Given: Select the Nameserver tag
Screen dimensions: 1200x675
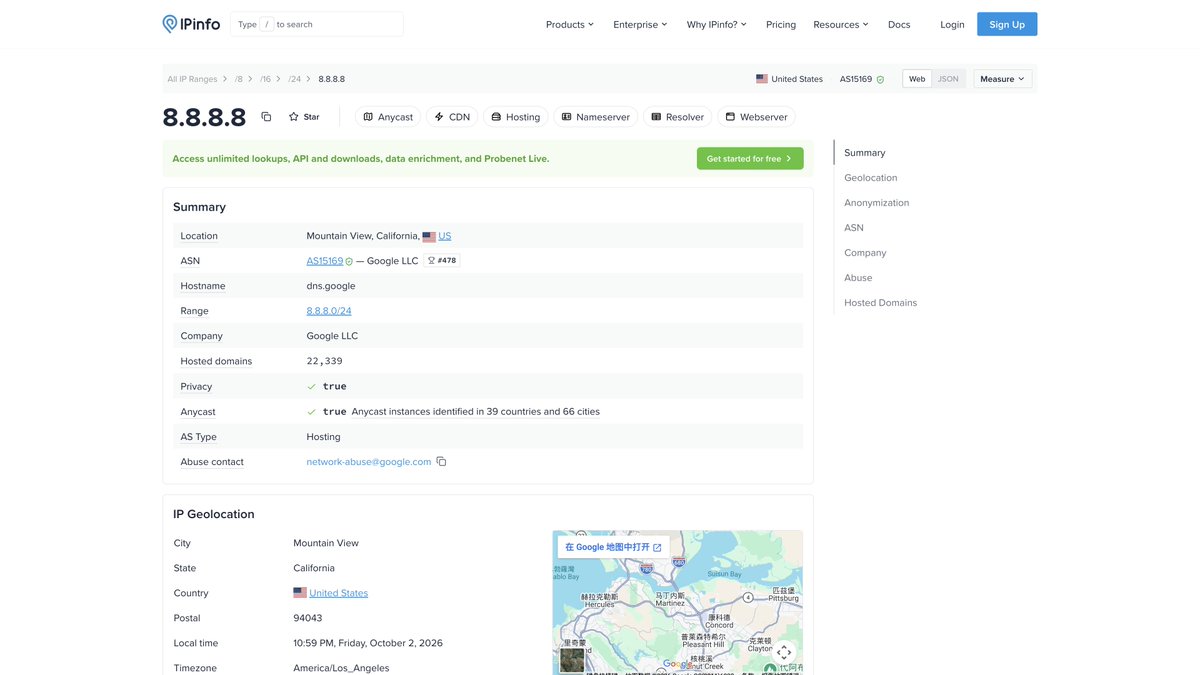Looking at the screenshot, I should point(595,117).
